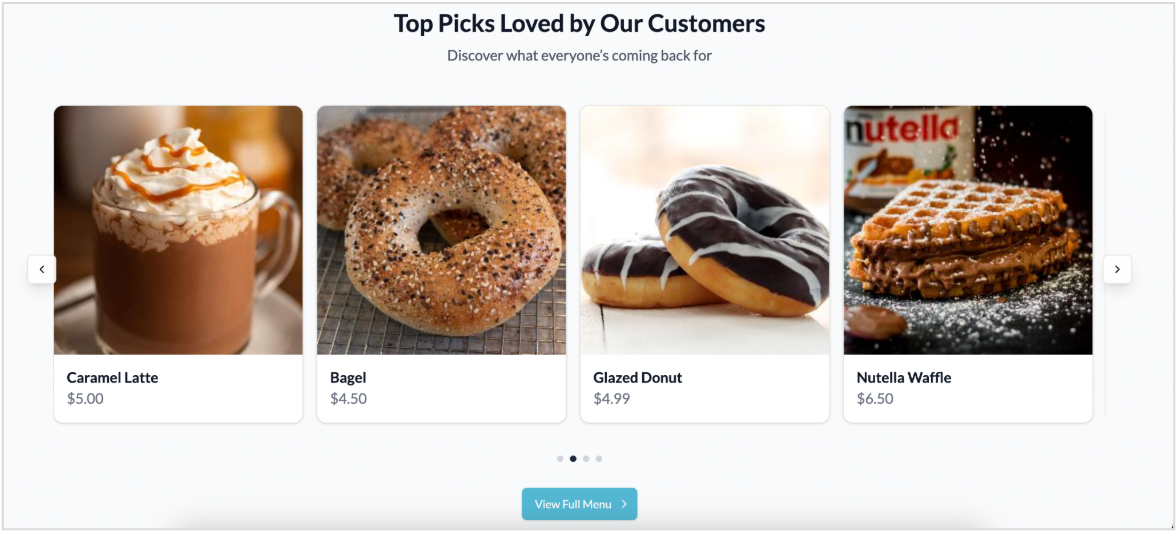This screenshot has width=1176, height=533.
Task: Open the Bagel item name
Action: [348, 378]
